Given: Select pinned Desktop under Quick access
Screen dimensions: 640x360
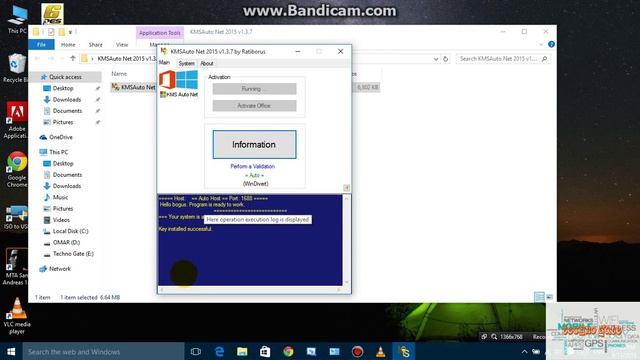Looking at the screenshot, I should [x=63, y=88].
